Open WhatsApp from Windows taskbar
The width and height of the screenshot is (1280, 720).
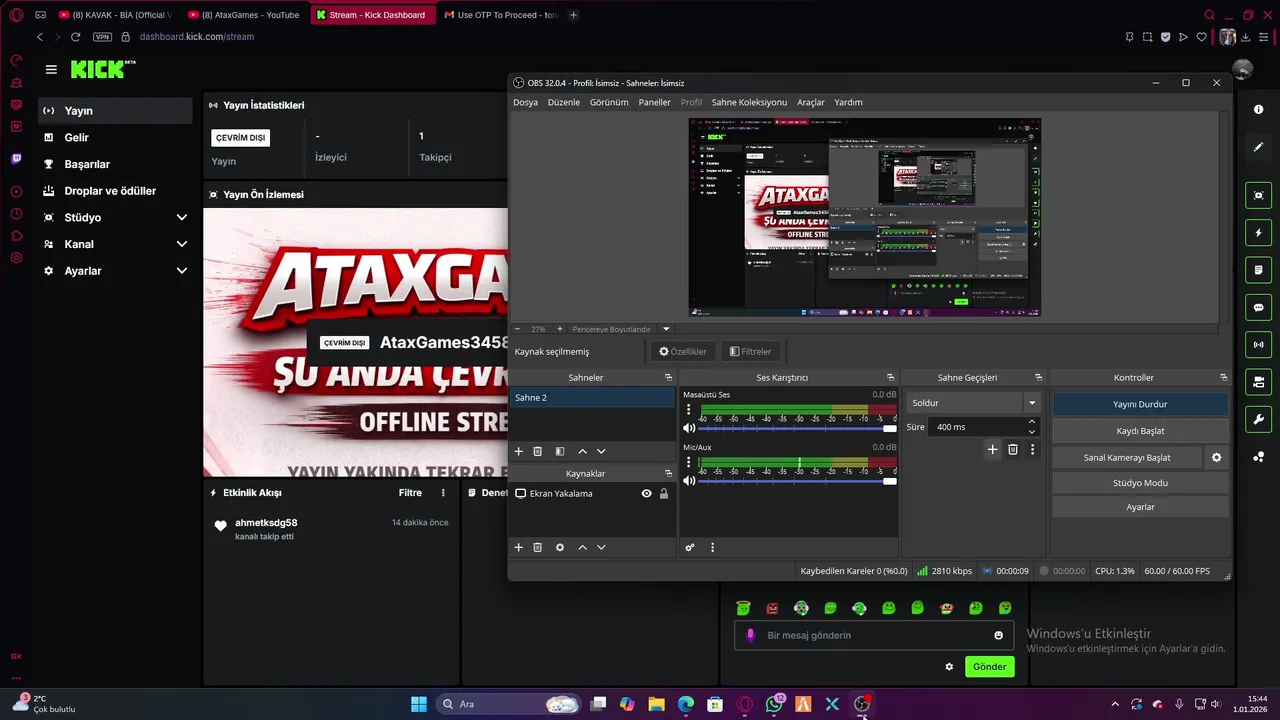tap(774, 704)
